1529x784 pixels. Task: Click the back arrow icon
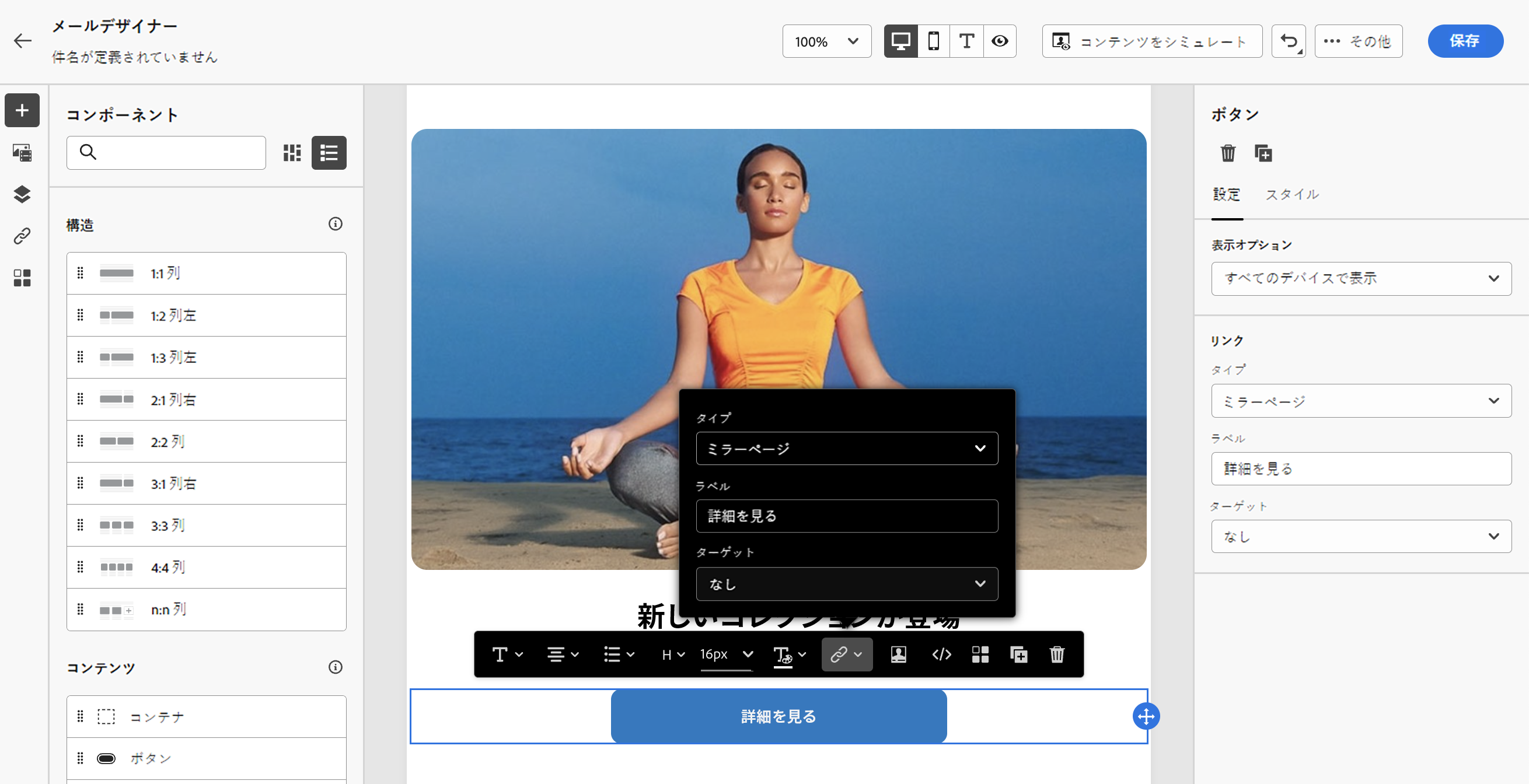[23, 41]
